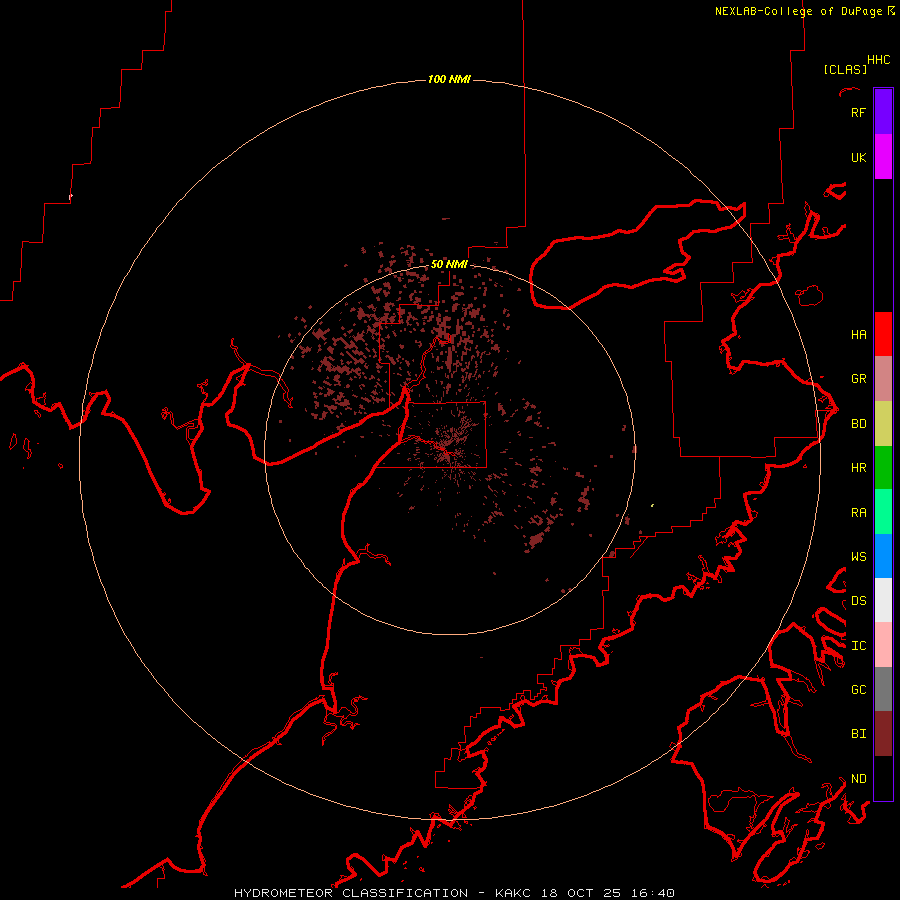Click the BD legend label
This screenshot has height=900, width=900.
click(858, 424)
